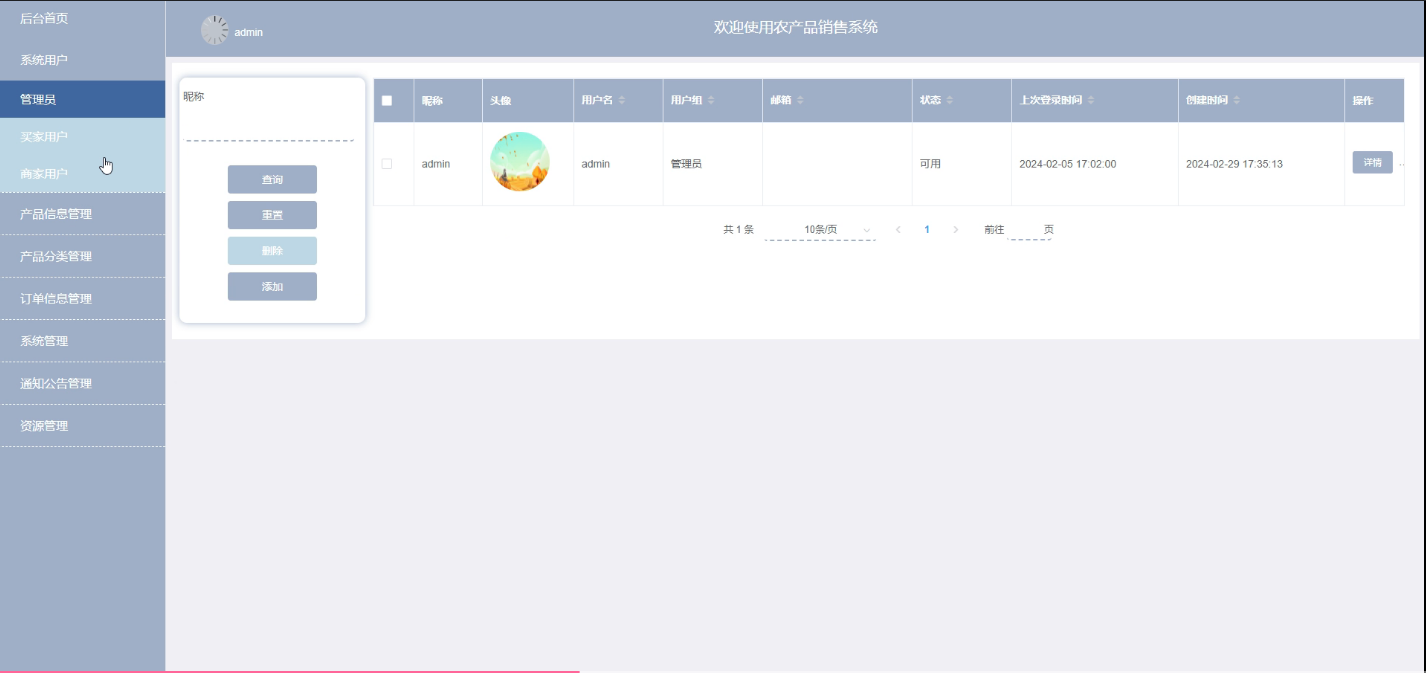Image resolution: width=1426 pixels, height=673 pixels.
Task: Expand 产品信息管理 sidebar menu
Action: (x=82, y=214)
